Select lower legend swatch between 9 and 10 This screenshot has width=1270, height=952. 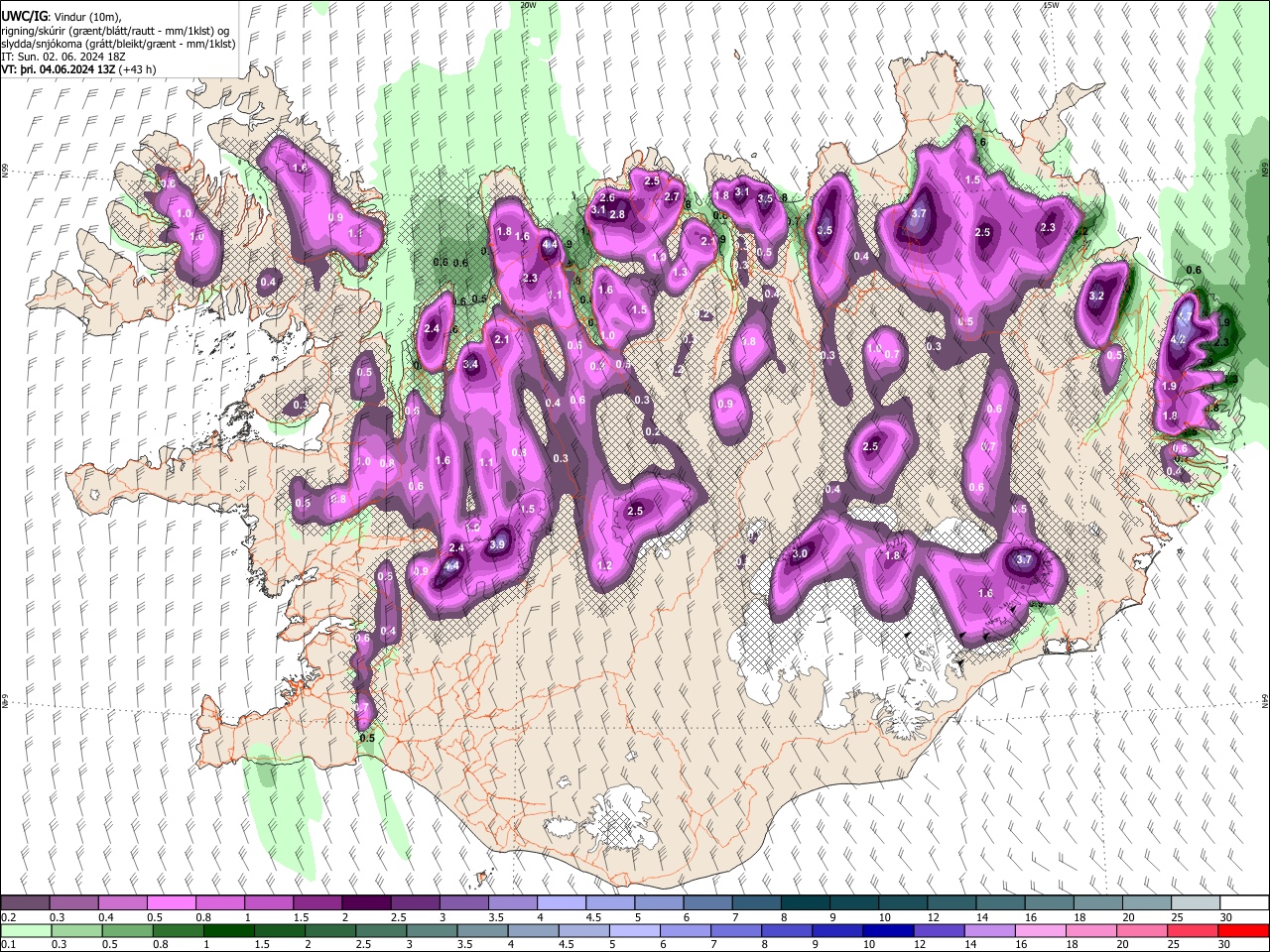(x=837, y=930)
